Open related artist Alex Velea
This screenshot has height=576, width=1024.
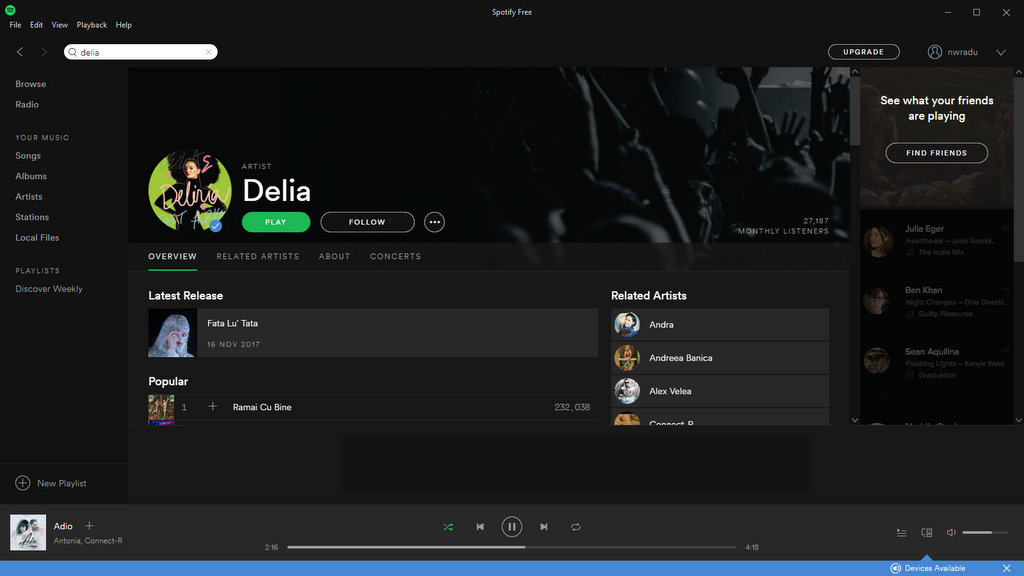click(720, 391)
